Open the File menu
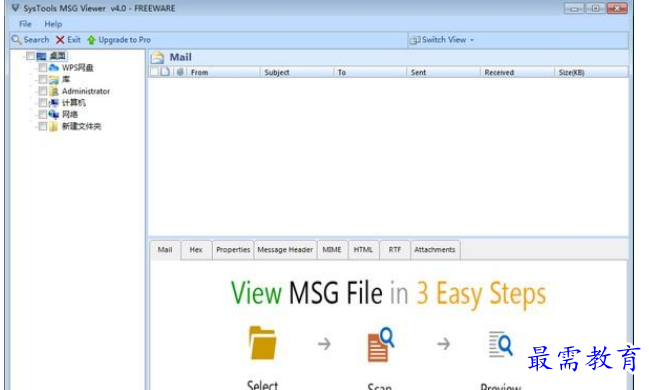Viewport: 649px width, 390px height. coord(25,24)
